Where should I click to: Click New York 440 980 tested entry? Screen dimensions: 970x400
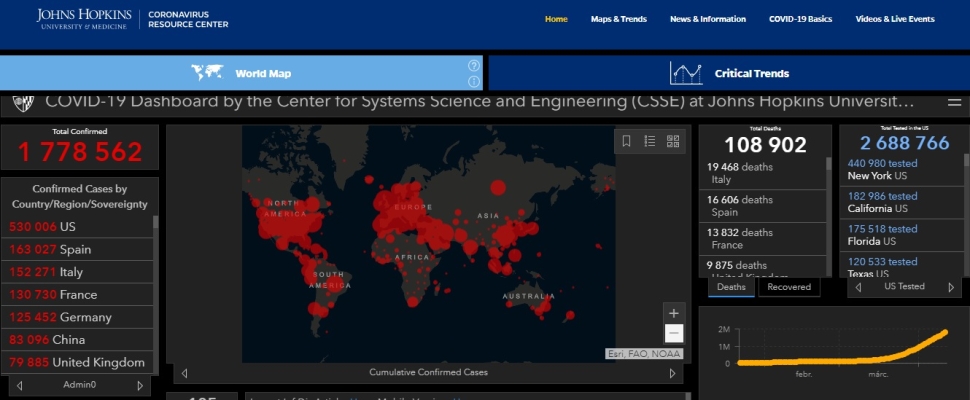click(x=901, y=169)
